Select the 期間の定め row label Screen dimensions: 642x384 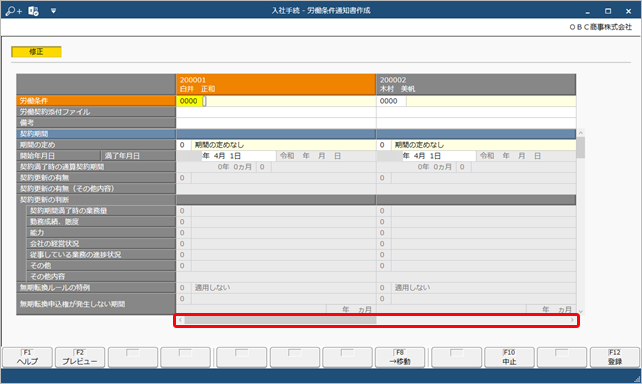(96, 145)
